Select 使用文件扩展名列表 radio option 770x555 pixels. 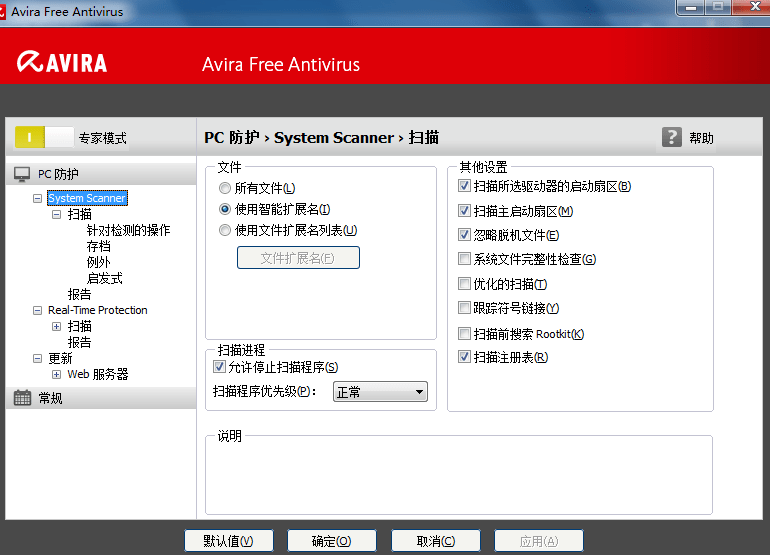point(224,230)
